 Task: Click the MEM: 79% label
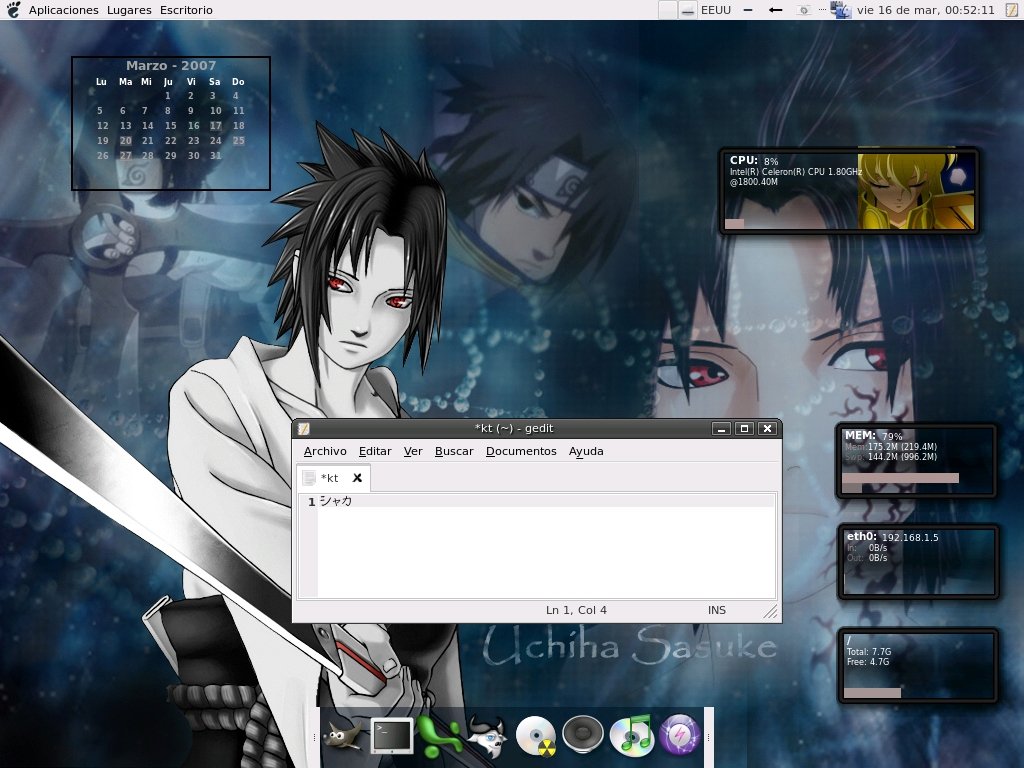point(873,436)
